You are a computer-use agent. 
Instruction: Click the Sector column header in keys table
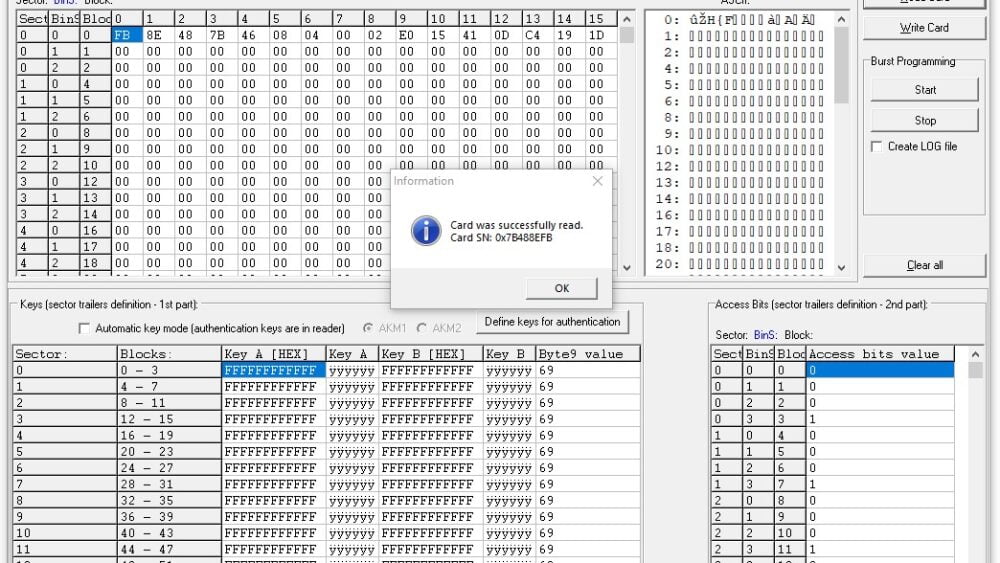click(64, 354)
